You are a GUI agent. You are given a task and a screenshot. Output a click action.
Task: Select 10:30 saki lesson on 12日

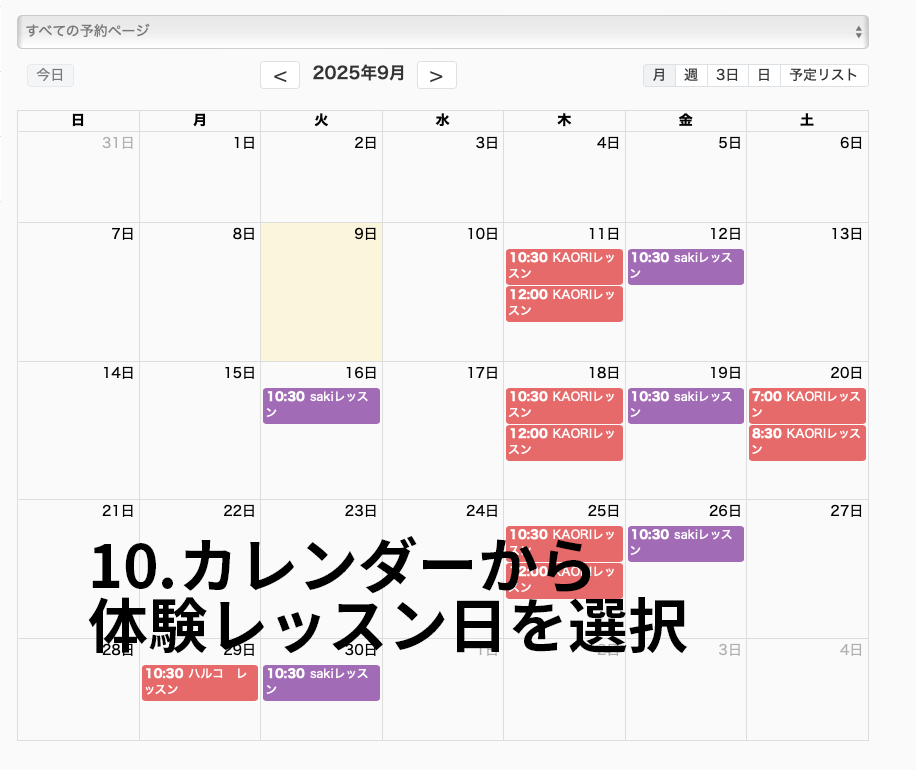coord(685,266)
